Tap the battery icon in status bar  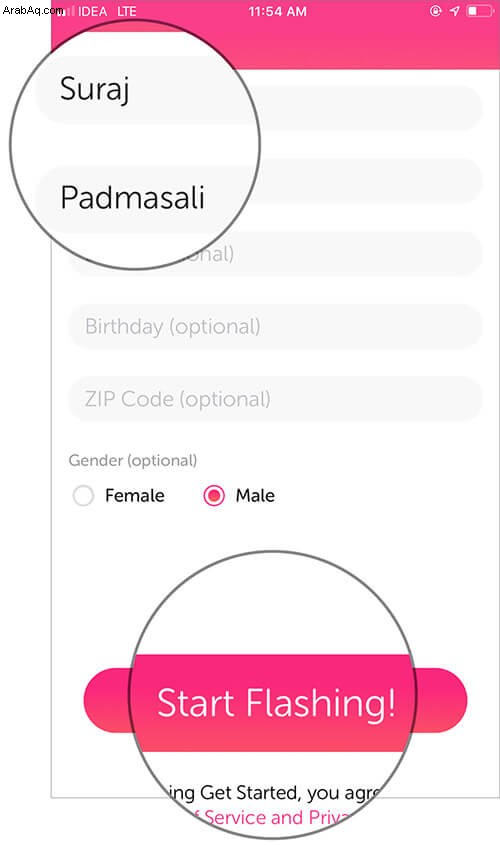(x=480, y=11)
